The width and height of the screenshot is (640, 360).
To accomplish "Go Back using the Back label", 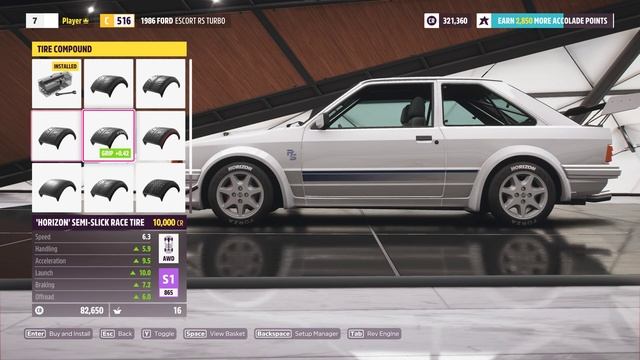I will click(x=125, y=333).
